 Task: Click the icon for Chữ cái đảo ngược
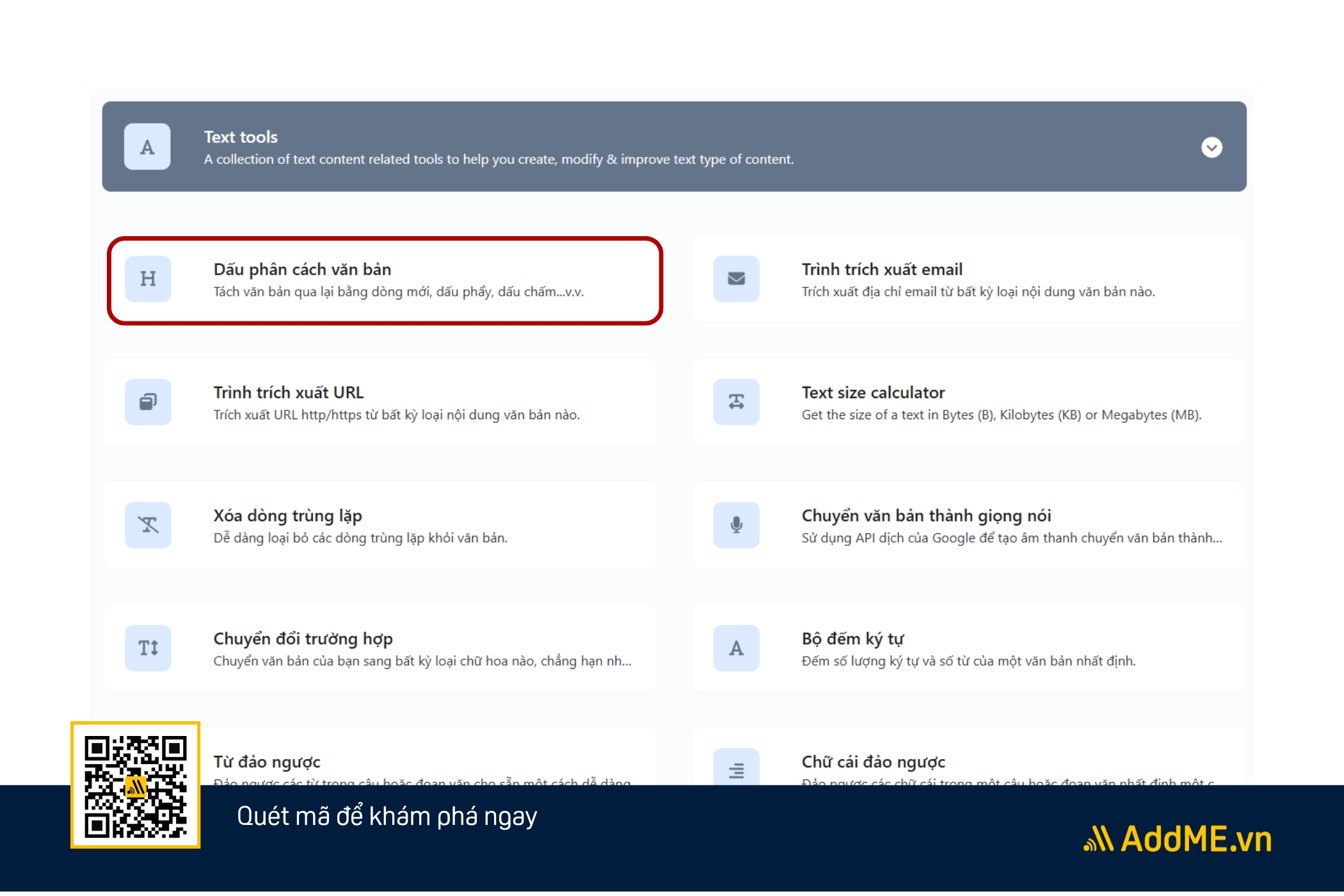[x=736, y=767]
